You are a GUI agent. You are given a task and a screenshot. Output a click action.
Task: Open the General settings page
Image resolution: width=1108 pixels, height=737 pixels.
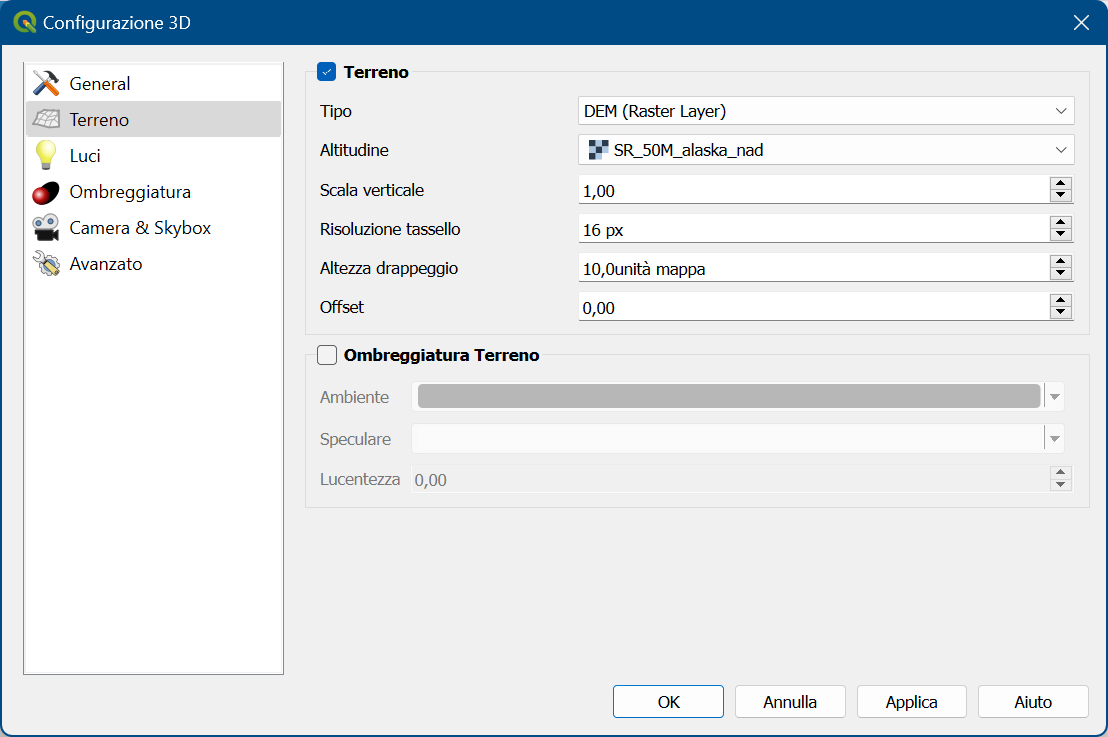(153, 83)
